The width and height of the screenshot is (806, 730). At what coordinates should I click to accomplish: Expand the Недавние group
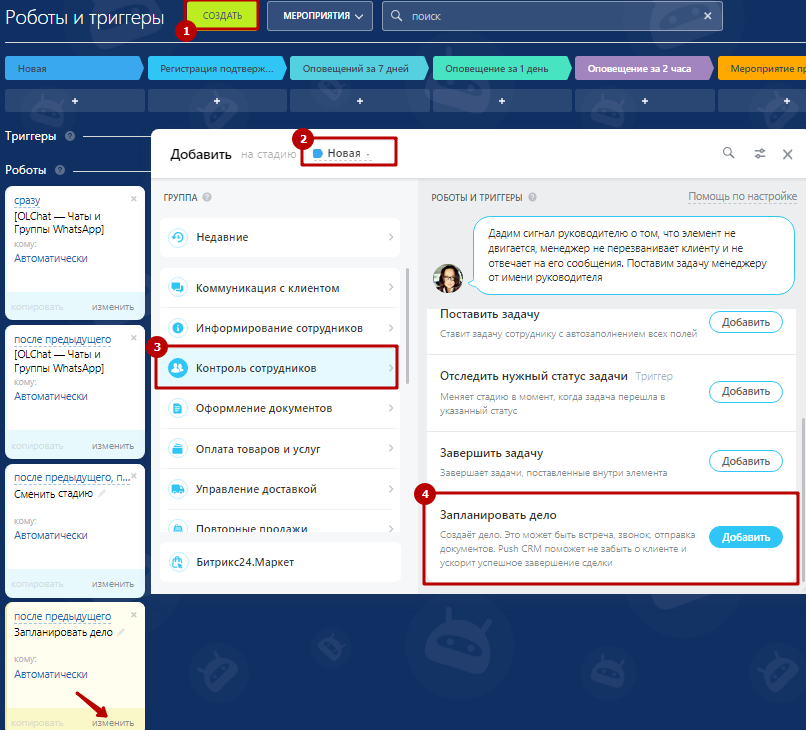click(279, 238)
